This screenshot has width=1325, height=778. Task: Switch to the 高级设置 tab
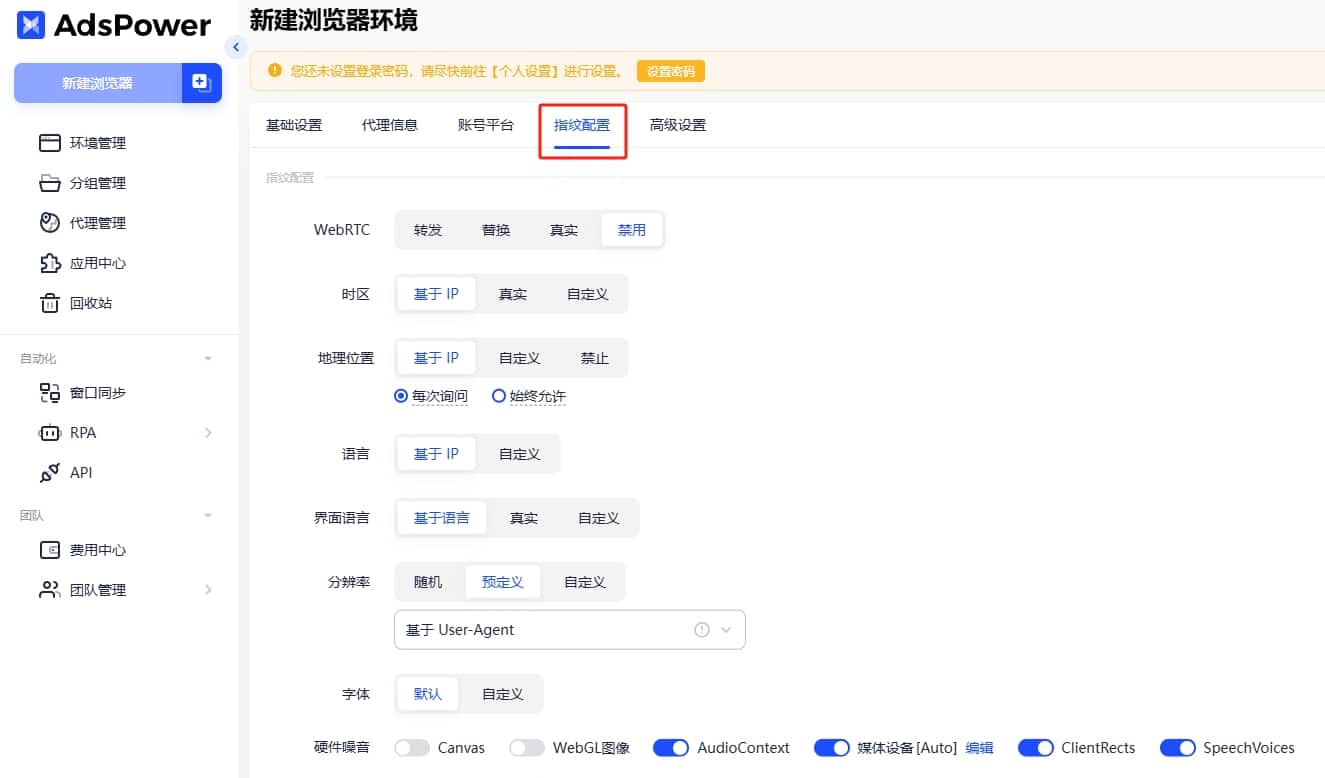pyautogui.click(x=678, y=125)
